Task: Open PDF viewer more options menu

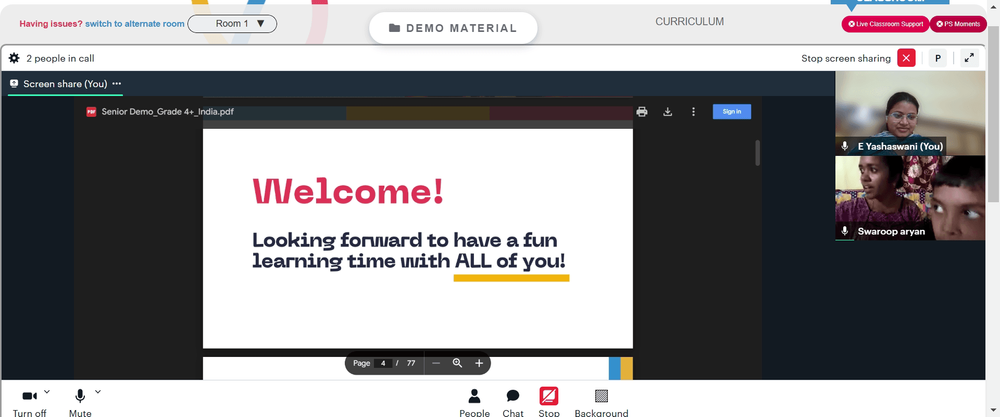Action: click(693, 112)
